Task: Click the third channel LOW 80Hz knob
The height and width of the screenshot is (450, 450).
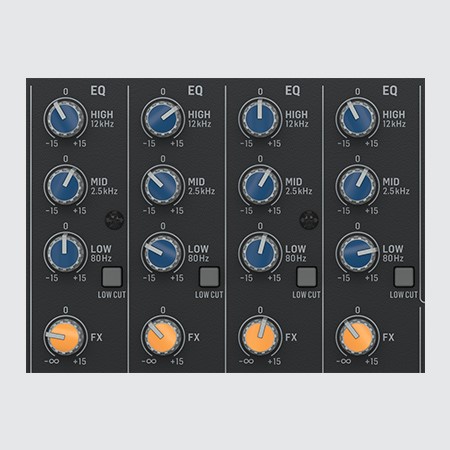Action: [x=260, y=253]
